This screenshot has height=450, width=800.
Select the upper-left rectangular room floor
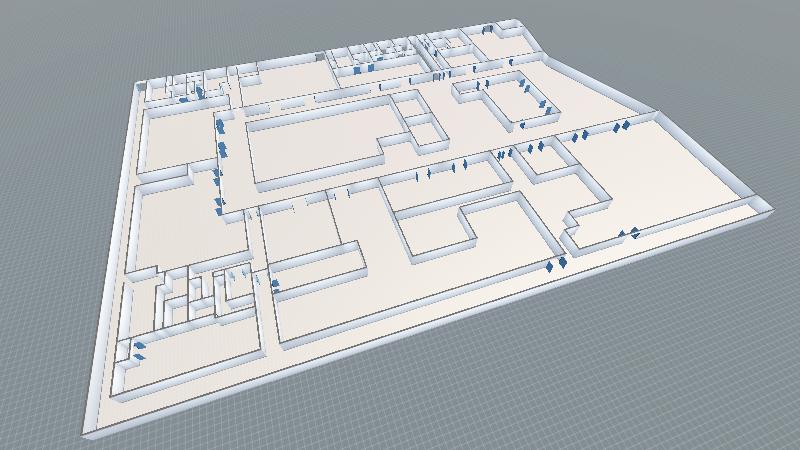click(x=175, y=135)
